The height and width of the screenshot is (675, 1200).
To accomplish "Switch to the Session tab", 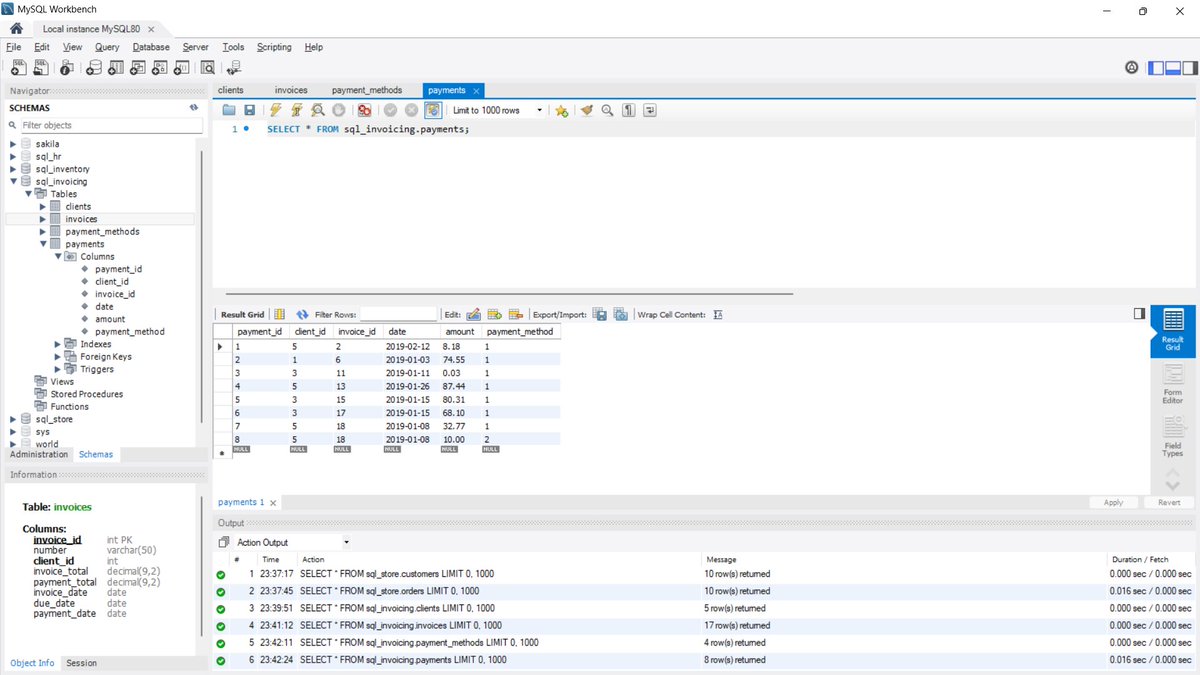I will [81, 663].
